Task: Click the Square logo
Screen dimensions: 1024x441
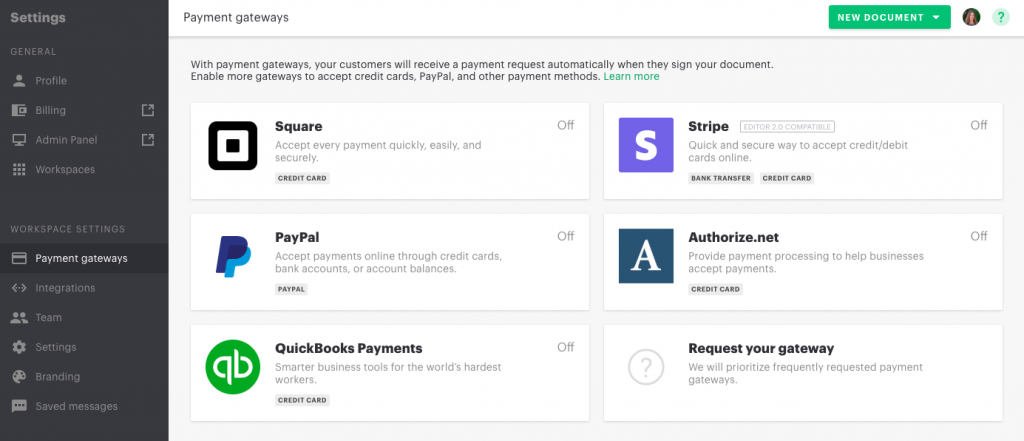Action: click(x=232, y=146)
